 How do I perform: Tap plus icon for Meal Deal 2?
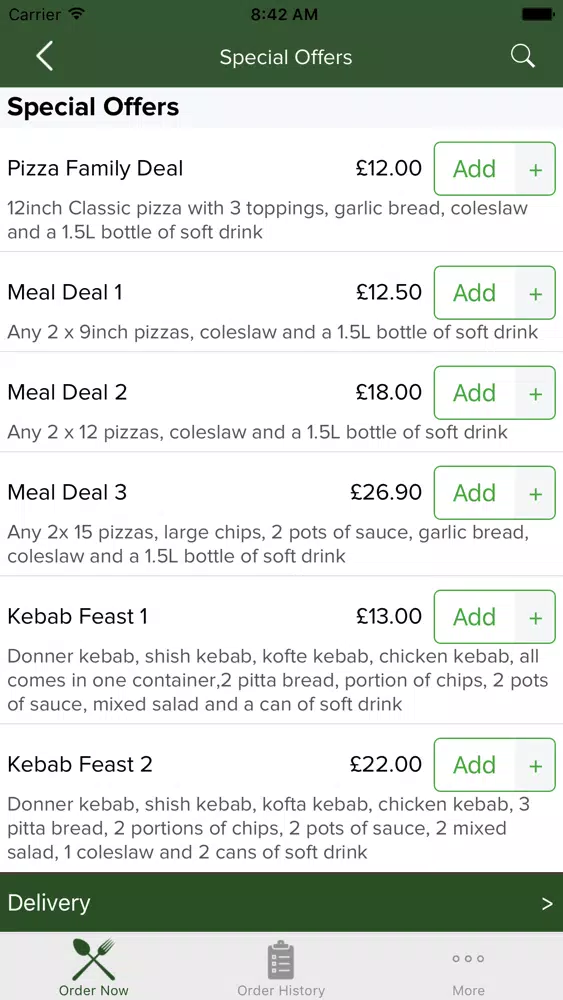pos(536,393)
